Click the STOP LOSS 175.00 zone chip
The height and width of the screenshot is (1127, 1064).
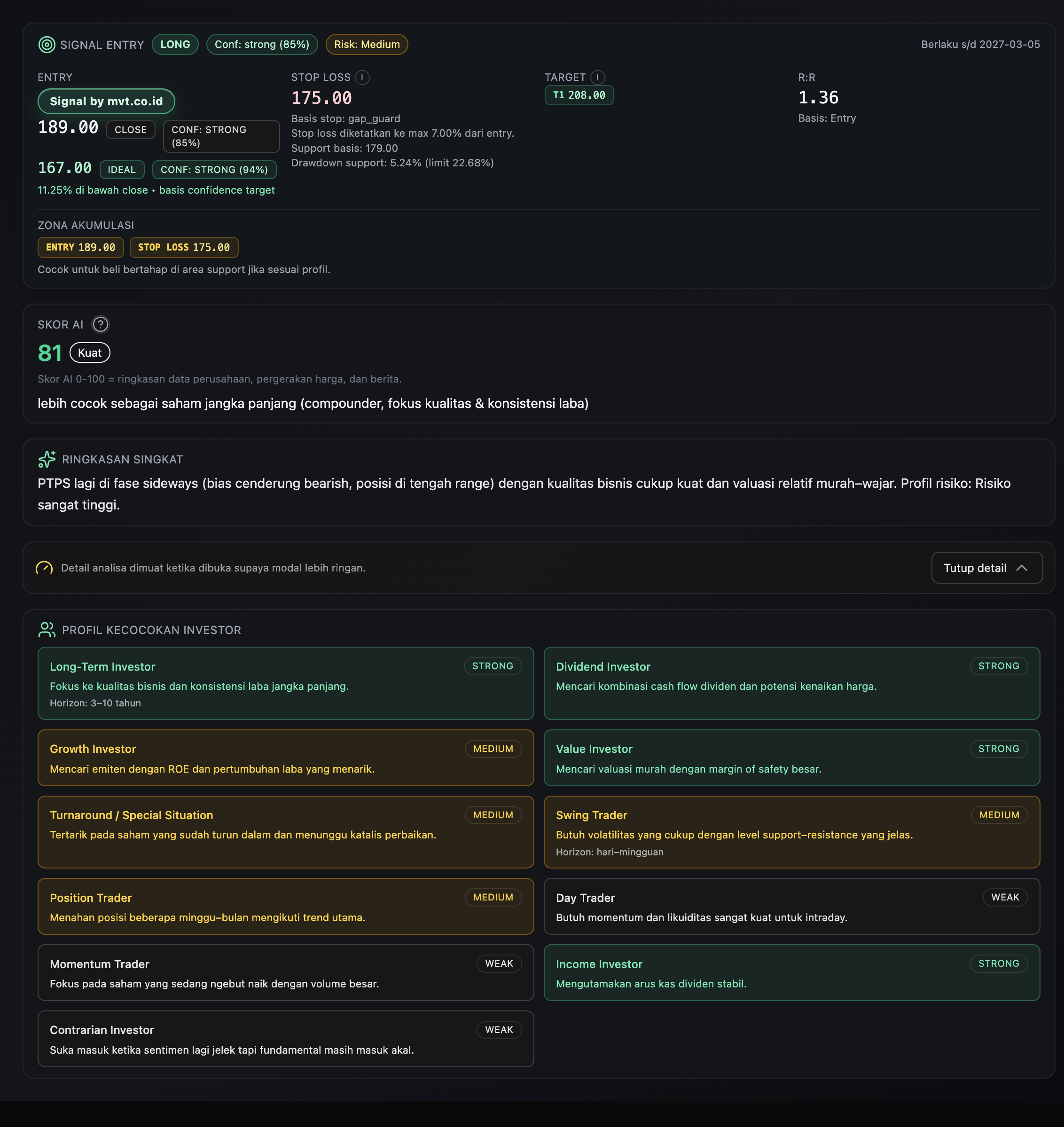[184, 247]
